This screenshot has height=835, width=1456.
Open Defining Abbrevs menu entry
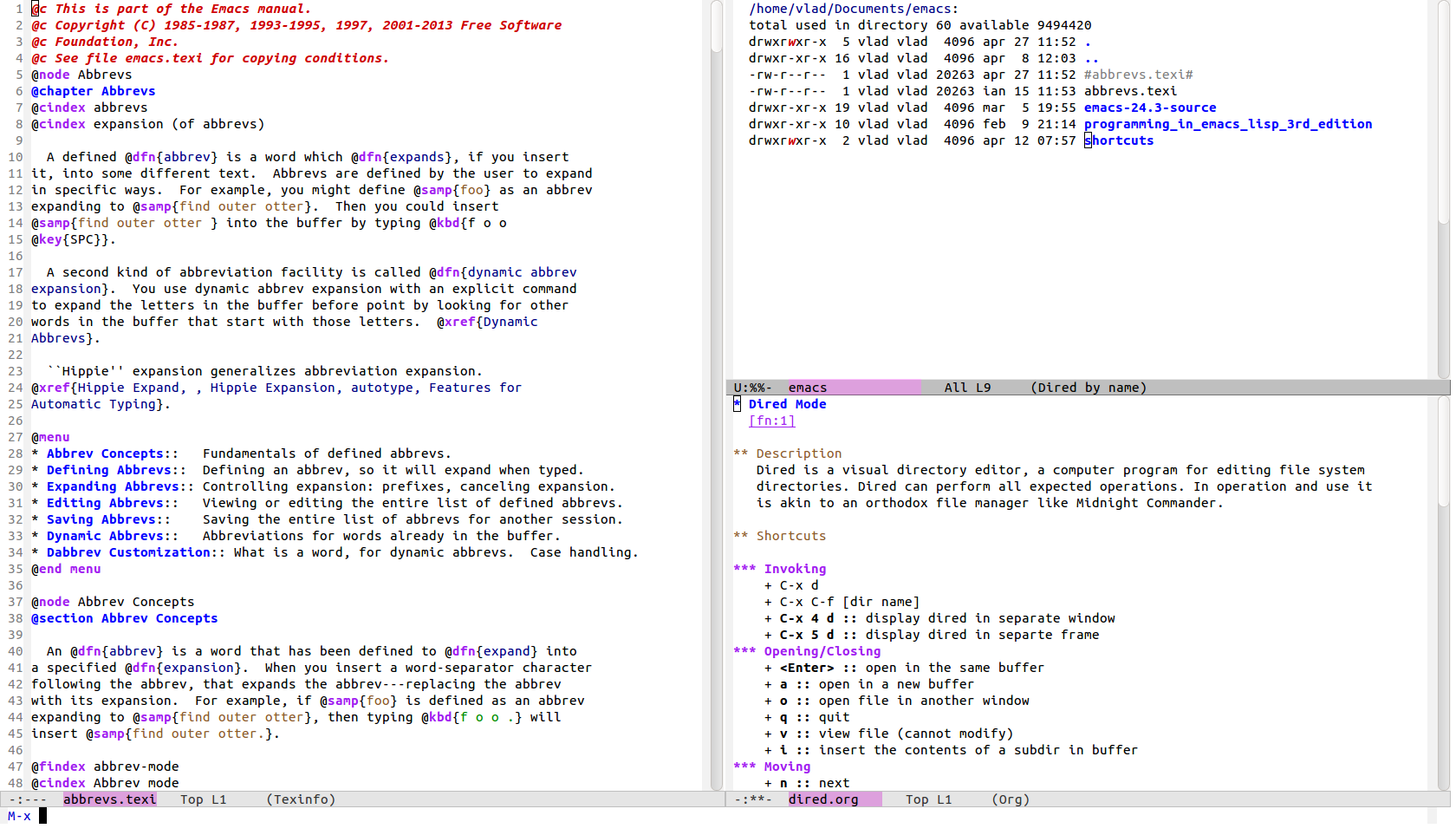coord(109,470)
